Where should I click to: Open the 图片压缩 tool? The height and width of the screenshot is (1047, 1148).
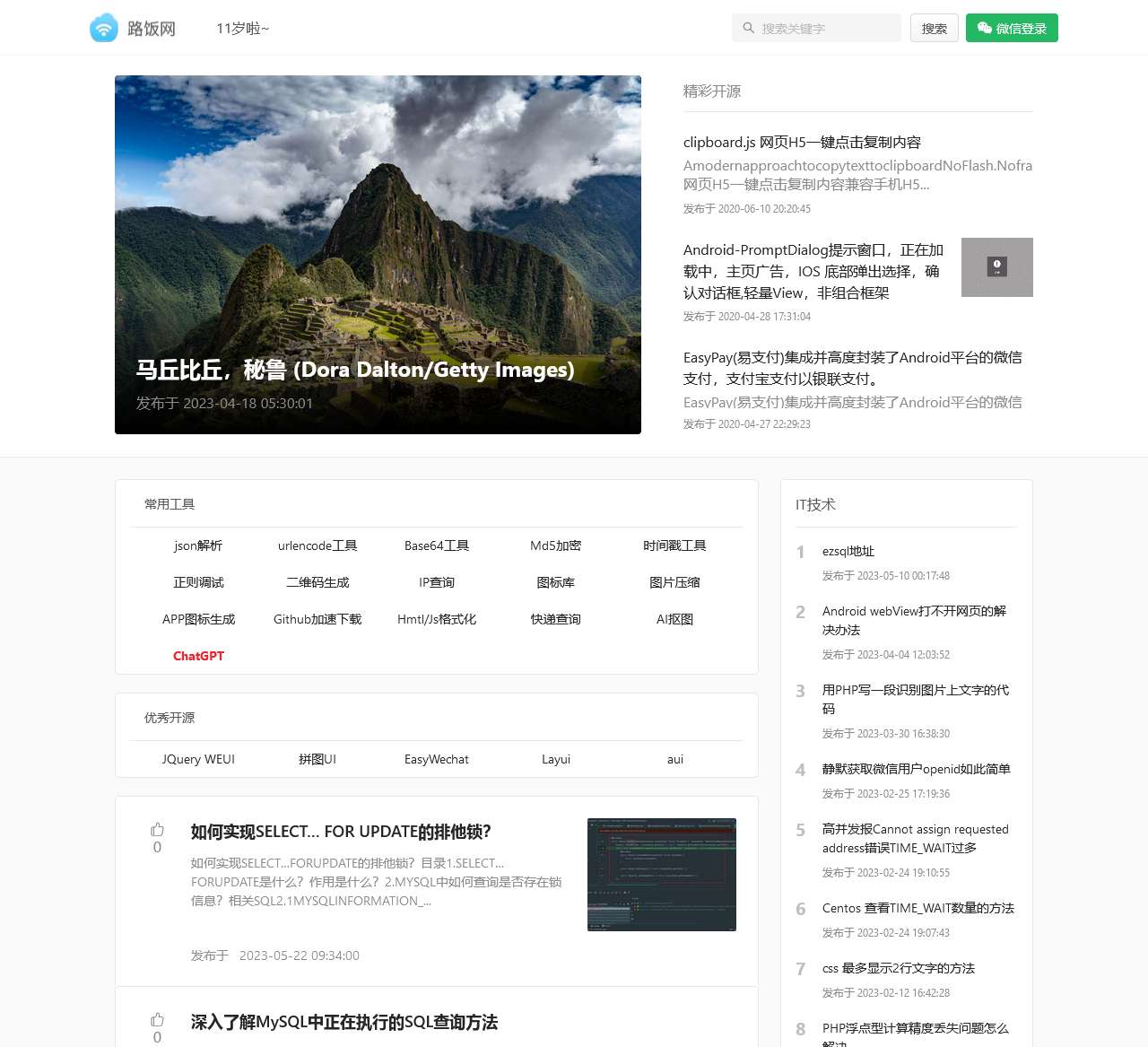[674, 582]
